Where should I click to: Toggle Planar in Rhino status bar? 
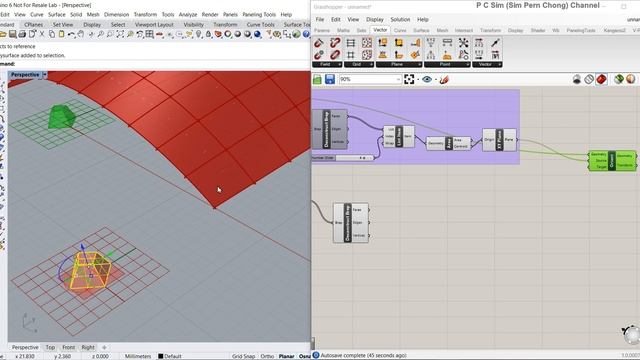(286, 356)
